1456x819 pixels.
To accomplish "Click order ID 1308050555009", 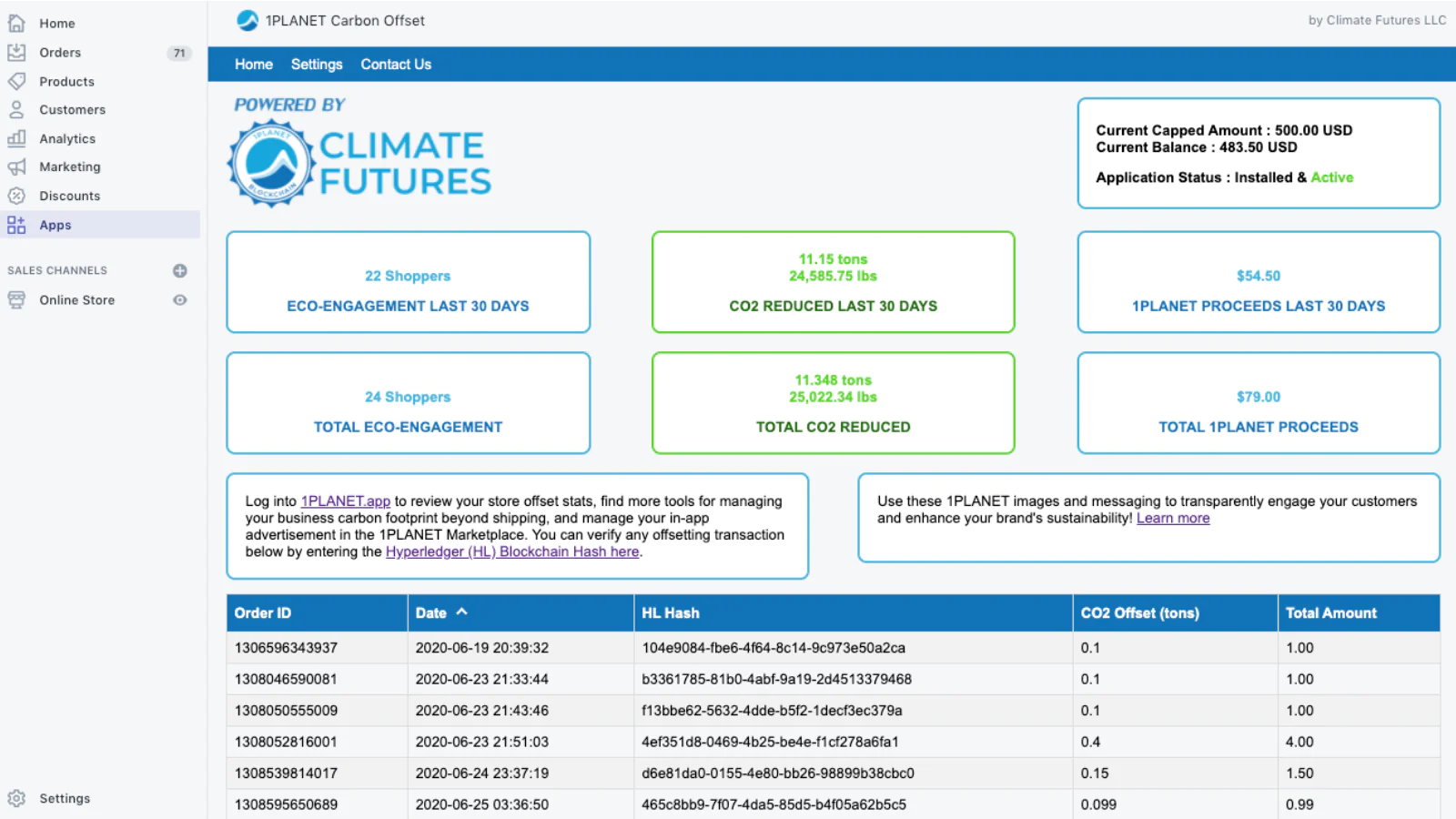I will [286, 711].
